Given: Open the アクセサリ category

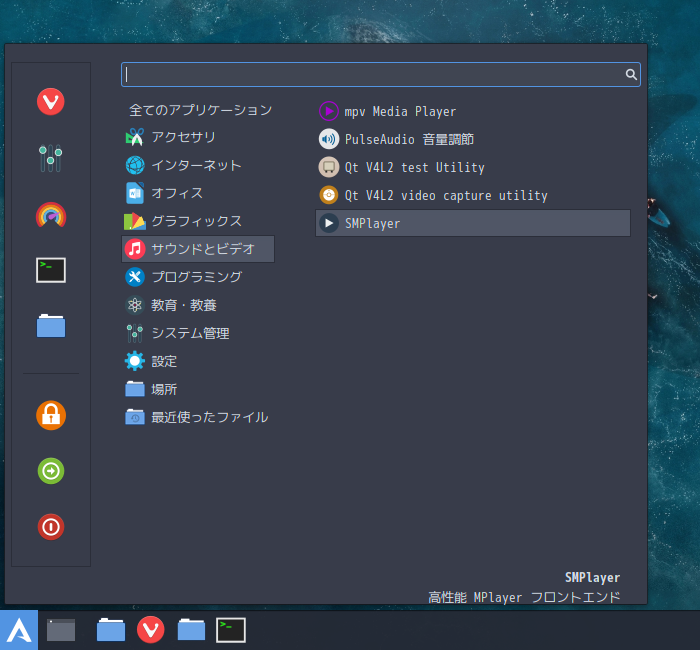Looking at the screenshot, I should pos(198,137).
